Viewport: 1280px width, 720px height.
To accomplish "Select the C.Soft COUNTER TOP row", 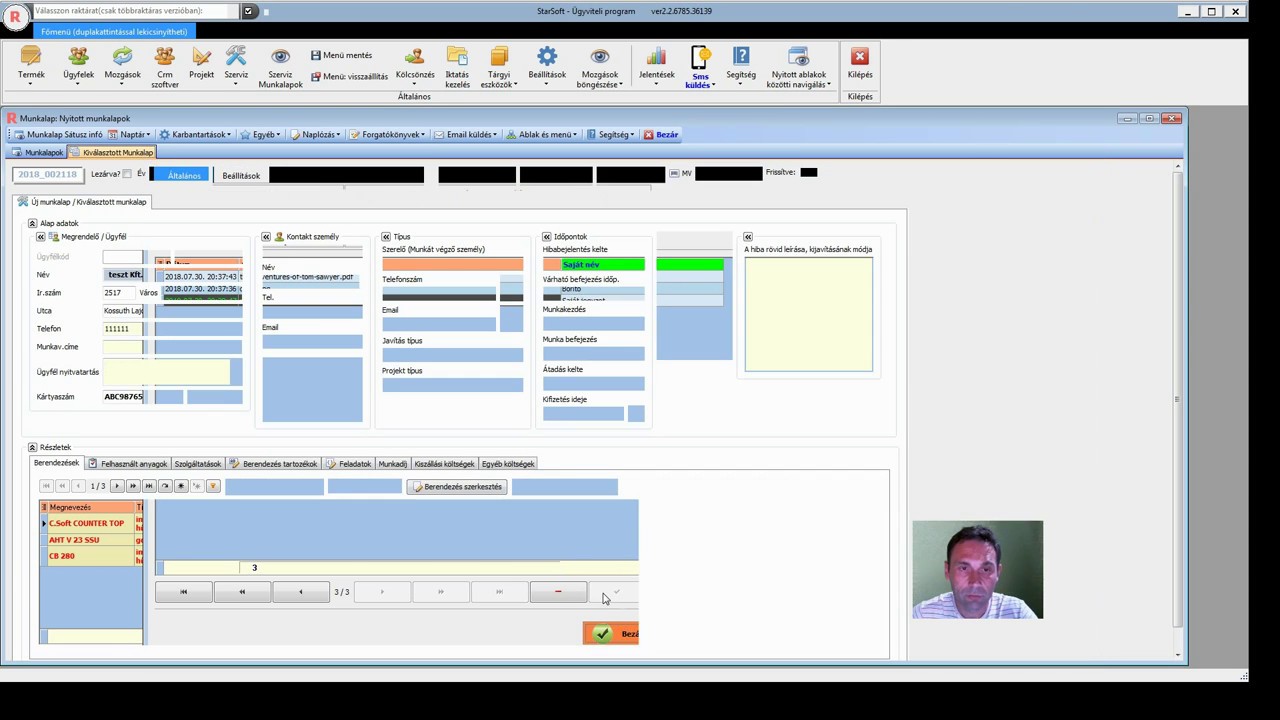I will (x=91, y=523).
